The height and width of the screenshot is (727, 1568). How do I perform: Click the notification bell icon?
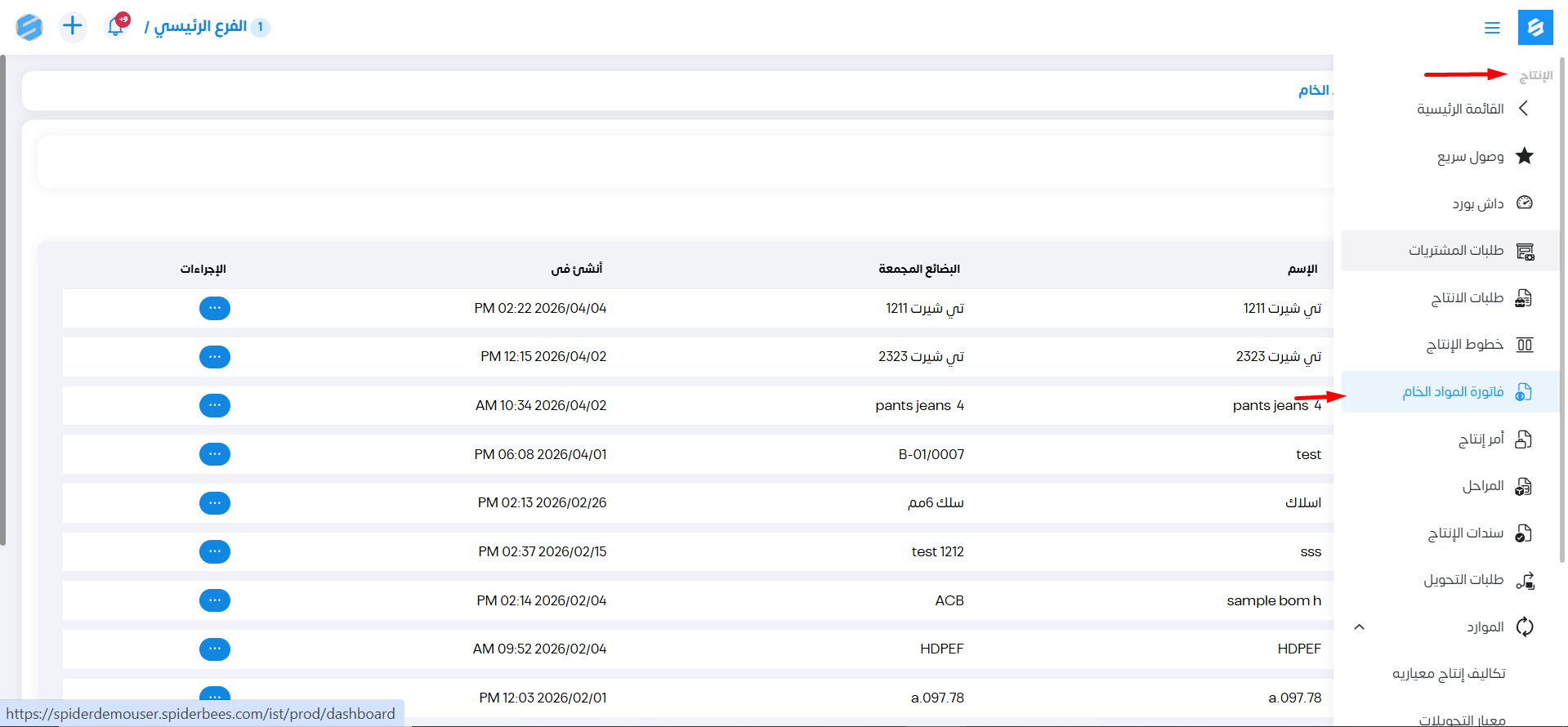116,26
